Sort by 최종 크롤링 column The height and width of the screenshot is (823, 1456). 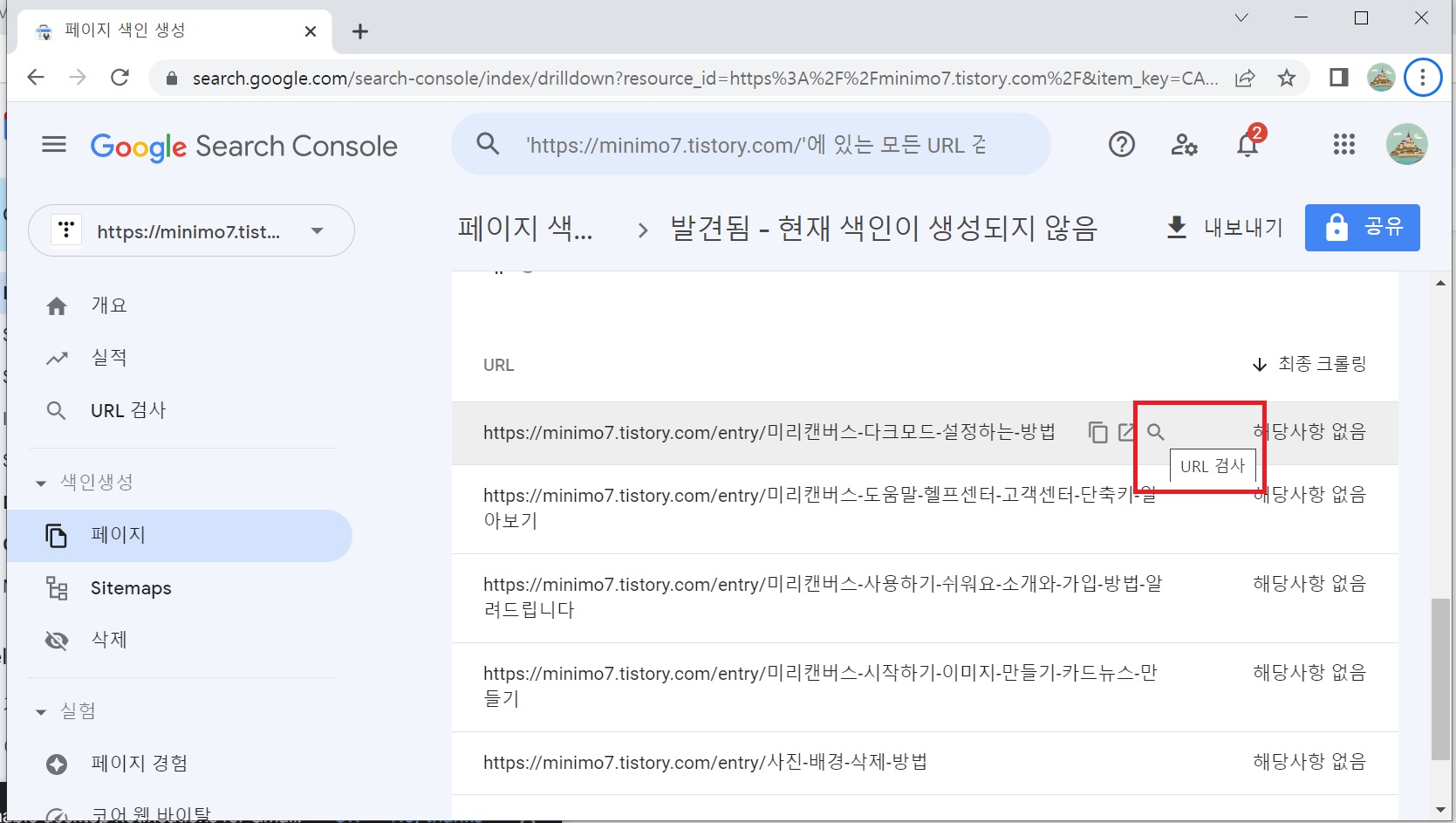pos(1309,364)
